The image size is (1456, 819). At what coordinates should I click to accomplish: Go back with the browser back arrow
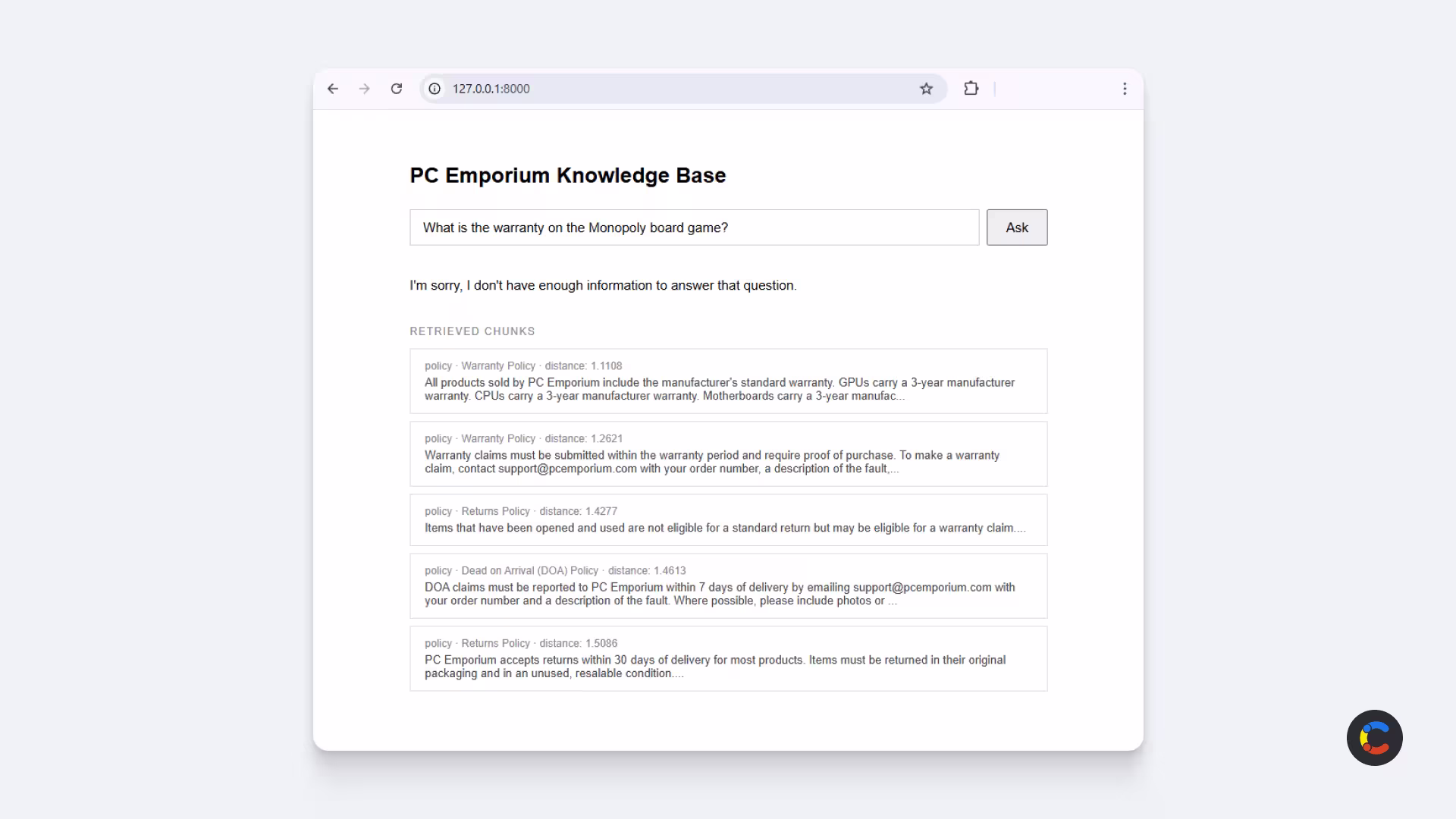coord(333,89)
